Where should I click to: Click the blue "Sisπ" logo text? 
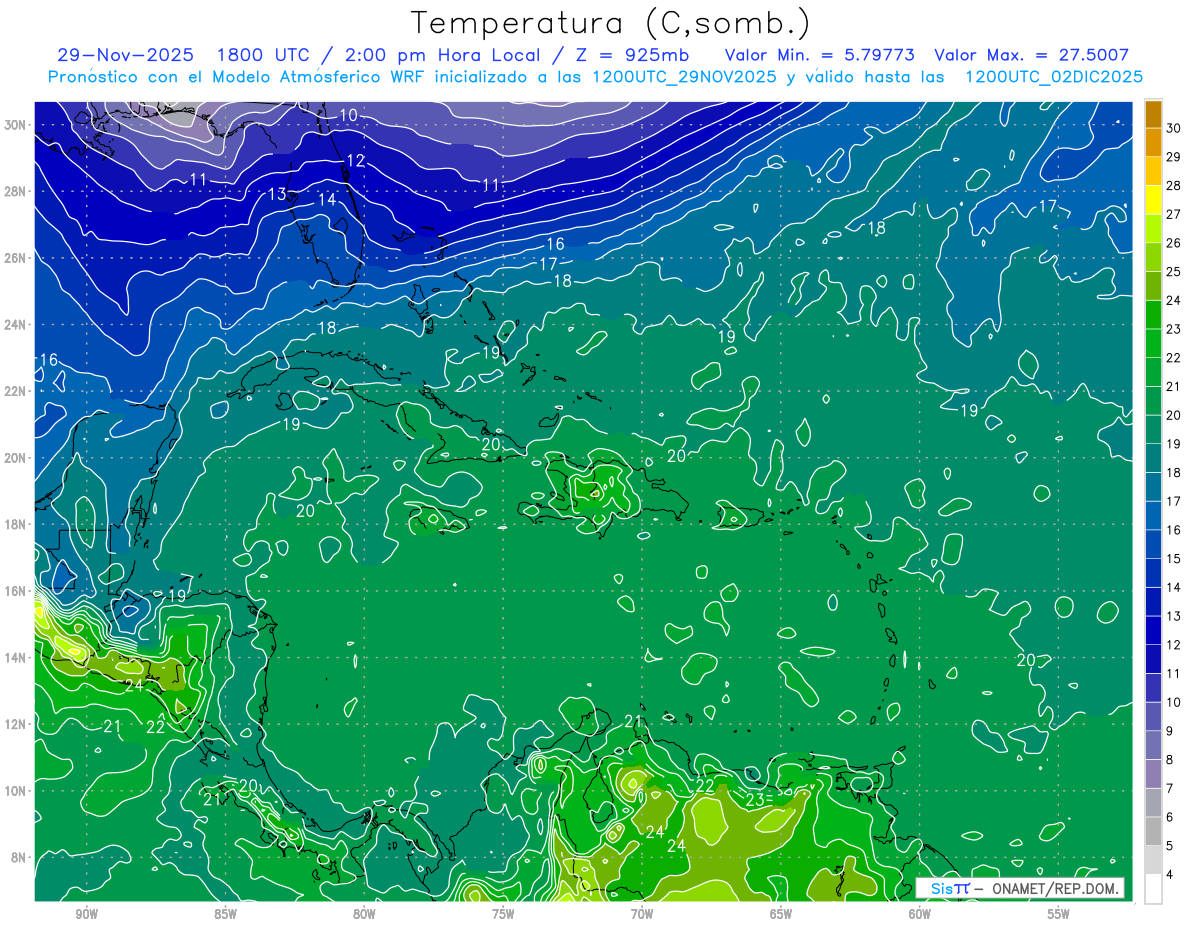pos(949,888)
